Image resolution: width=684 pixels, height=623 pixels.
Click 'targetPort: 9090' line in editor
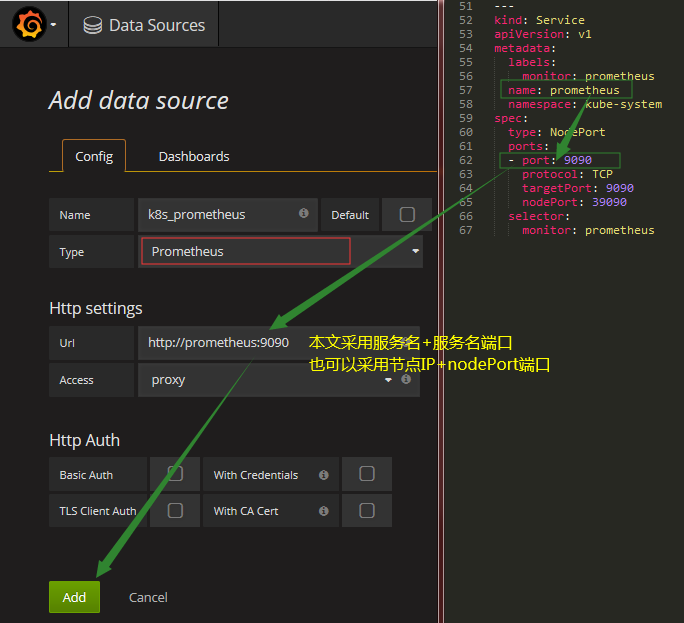coord(578,188)
